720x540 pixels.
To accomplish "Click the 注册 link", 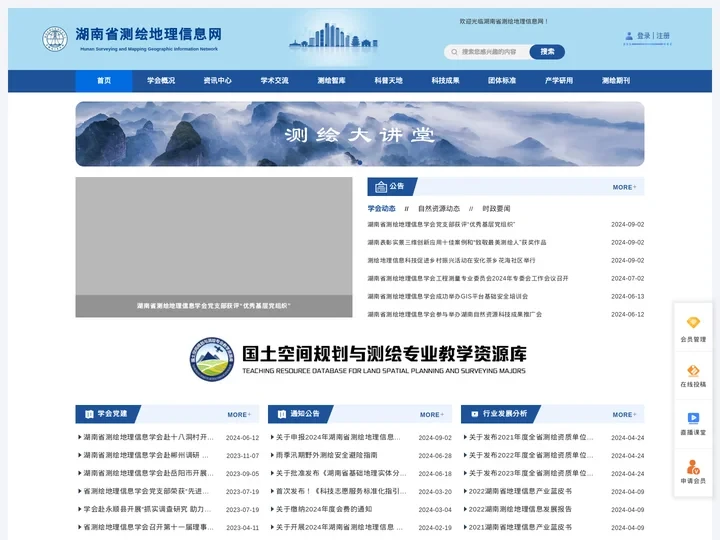I will tap(663, 36).
